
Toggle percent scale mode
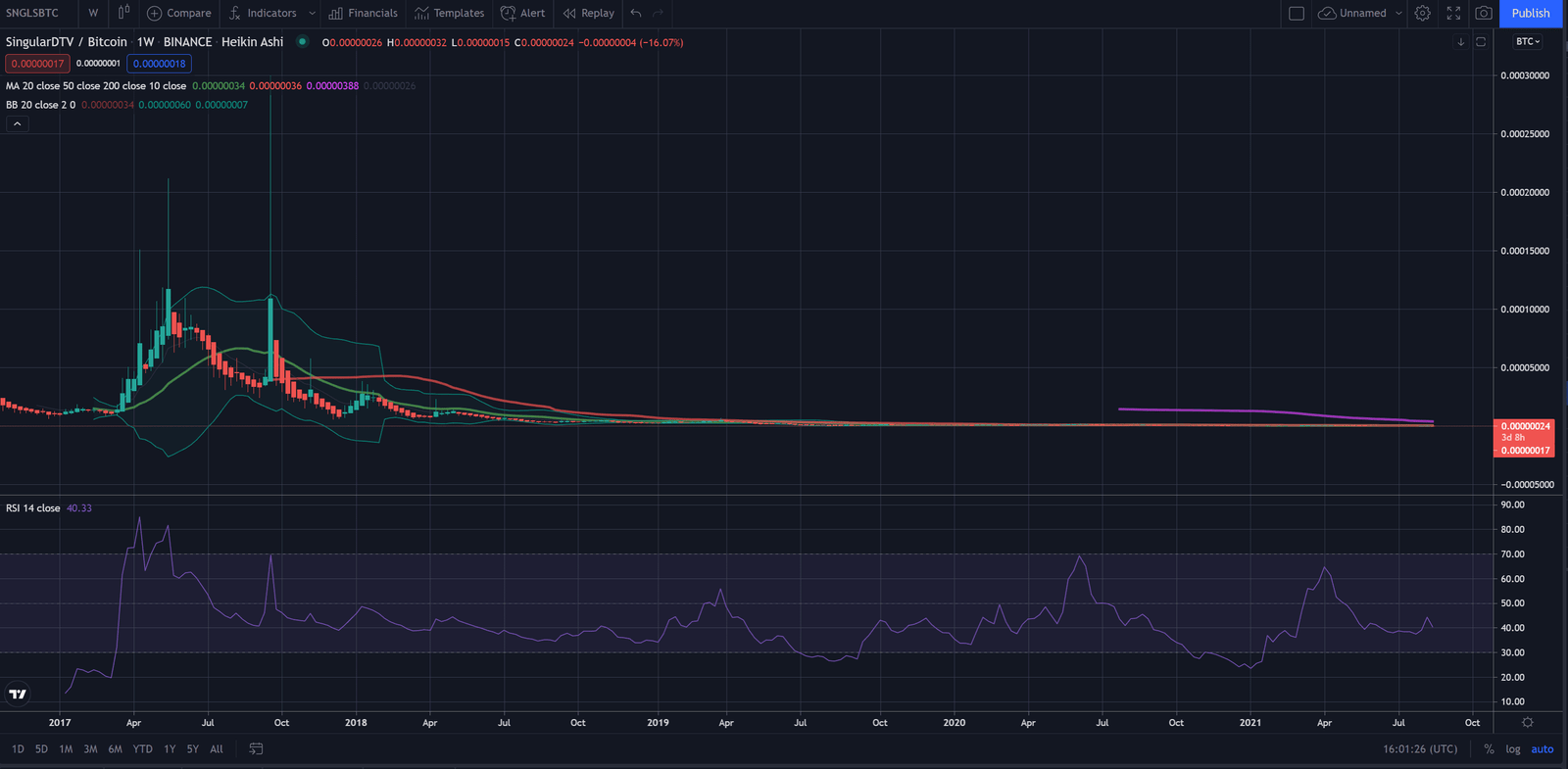tap(1489, 748)
